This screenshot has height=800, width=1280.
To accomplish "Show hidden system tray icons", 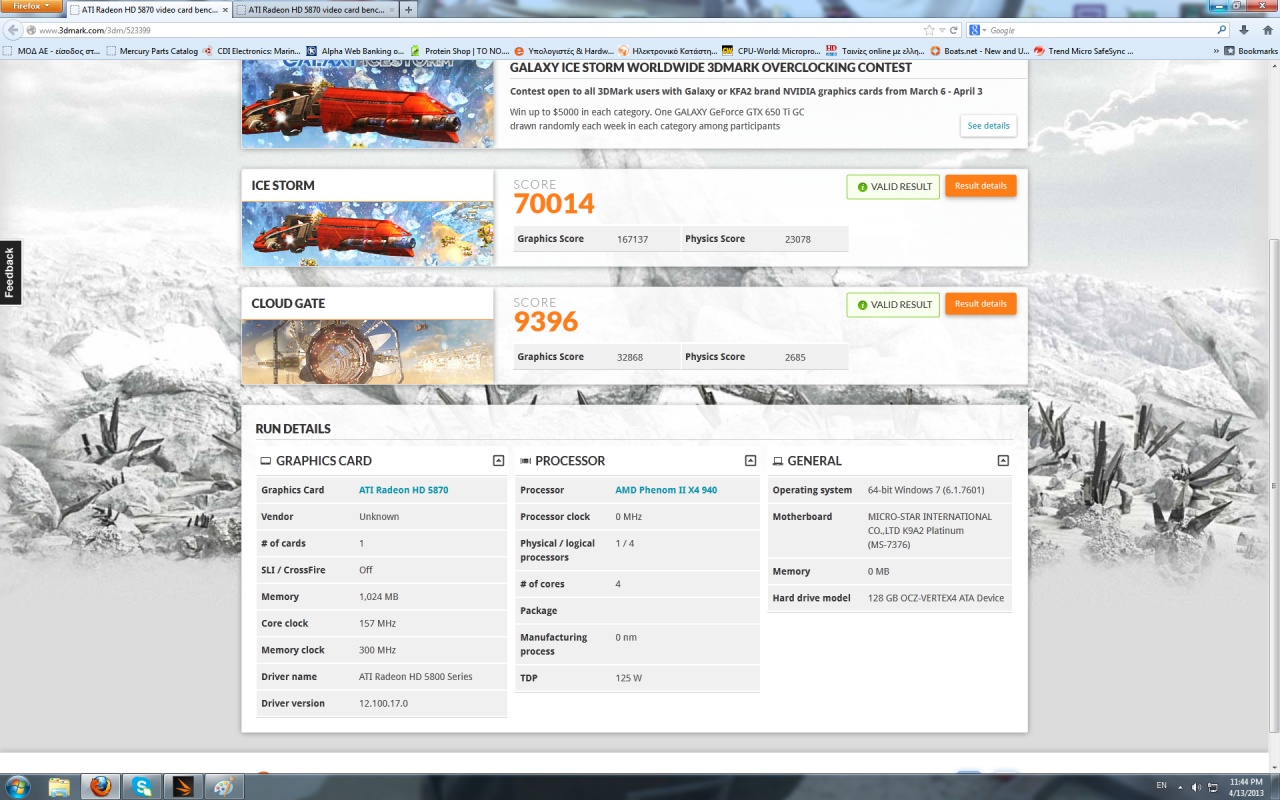I will [1181, 786].
